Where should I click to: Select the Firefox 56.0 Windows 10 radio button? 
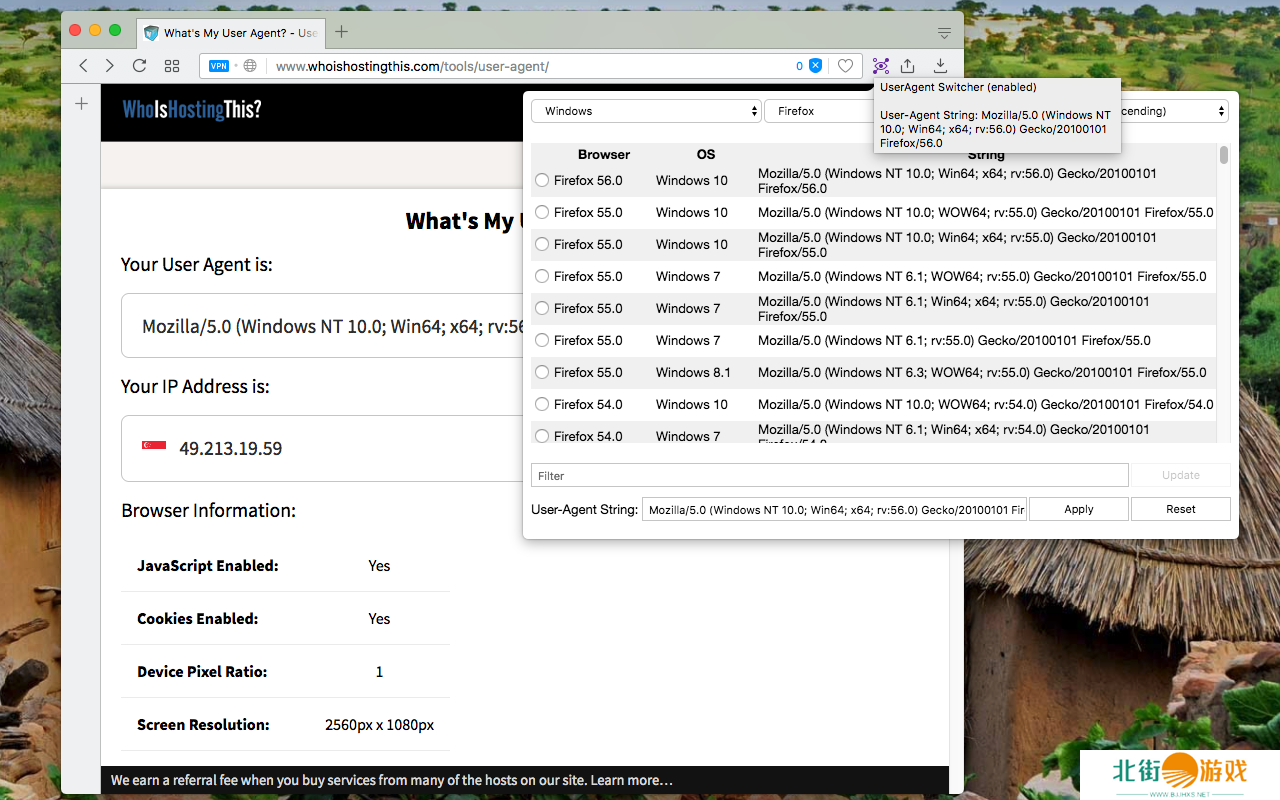click(542, 181)
